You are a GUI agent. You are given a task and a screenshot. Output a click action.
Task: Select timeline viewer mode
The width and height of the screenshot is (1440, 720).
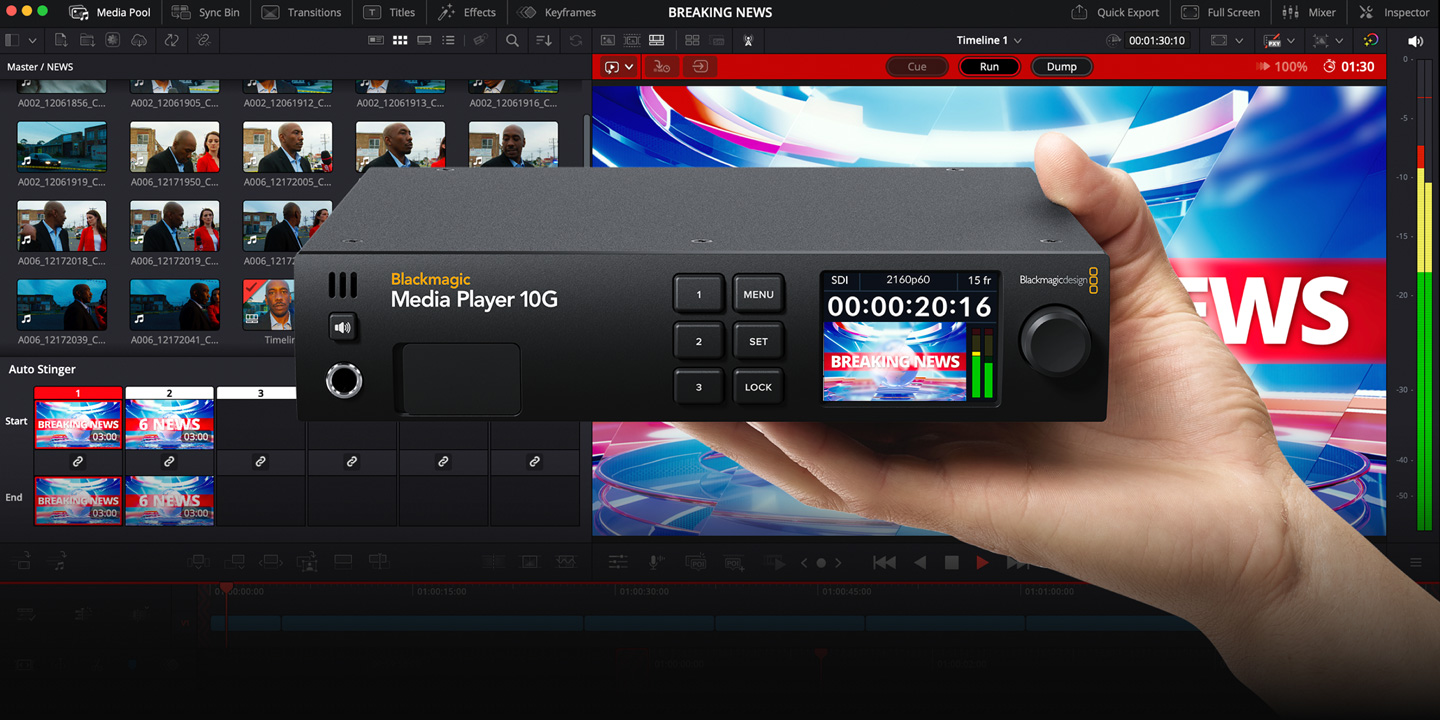click(657, 40)
